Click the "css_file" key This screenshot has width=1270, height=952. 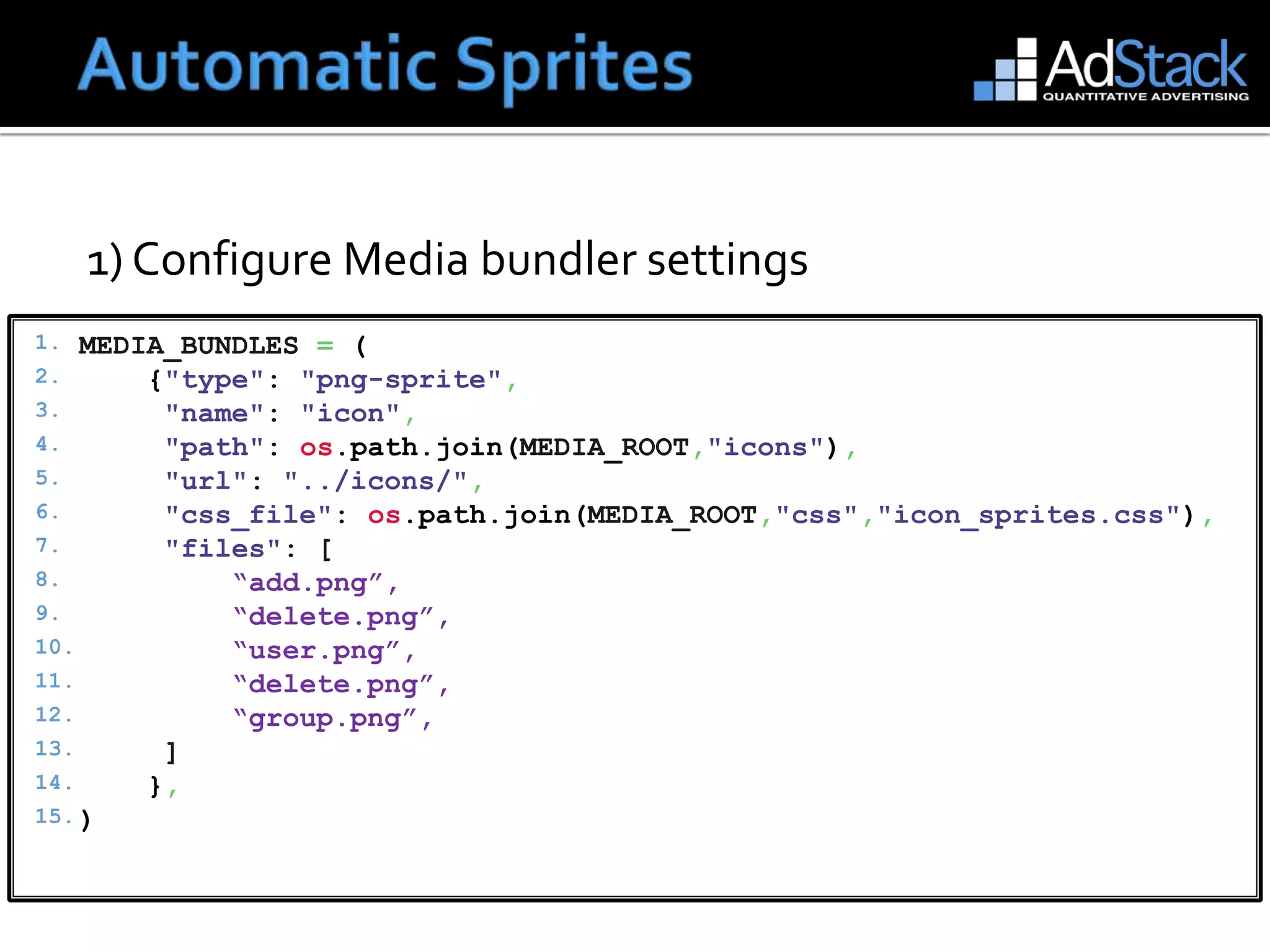click(x=249, y=515)
